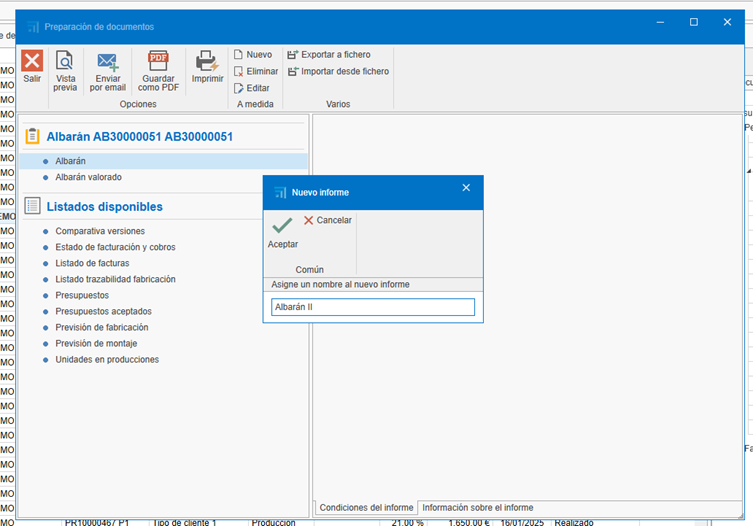The width and height of the screenshot is (753, 526).
Task: Close the Nuevo informe dialog
Action: tap(466, 188)
